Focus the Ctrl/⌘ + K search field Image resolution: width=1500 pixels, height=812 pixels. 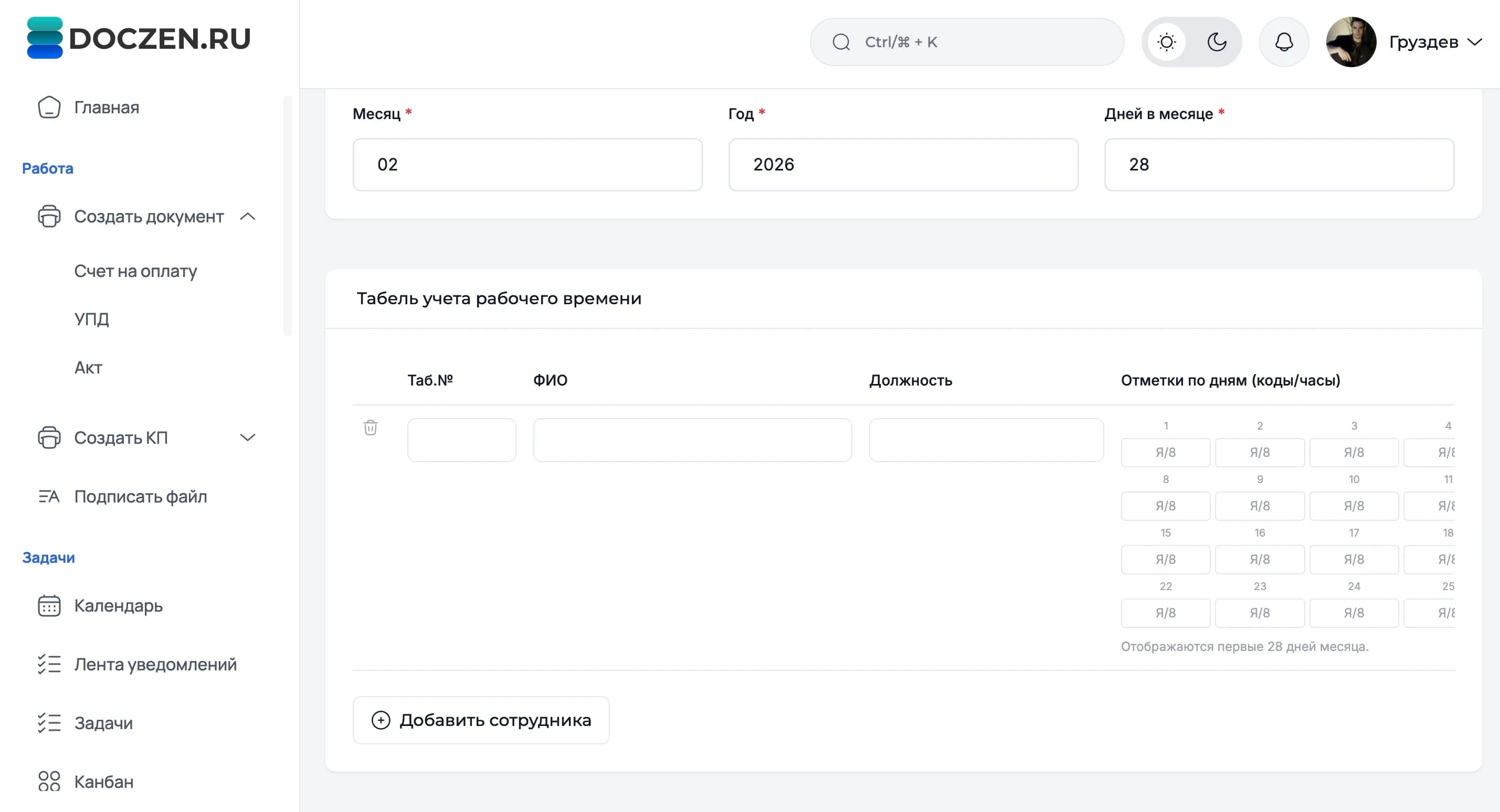coord(967,42)
